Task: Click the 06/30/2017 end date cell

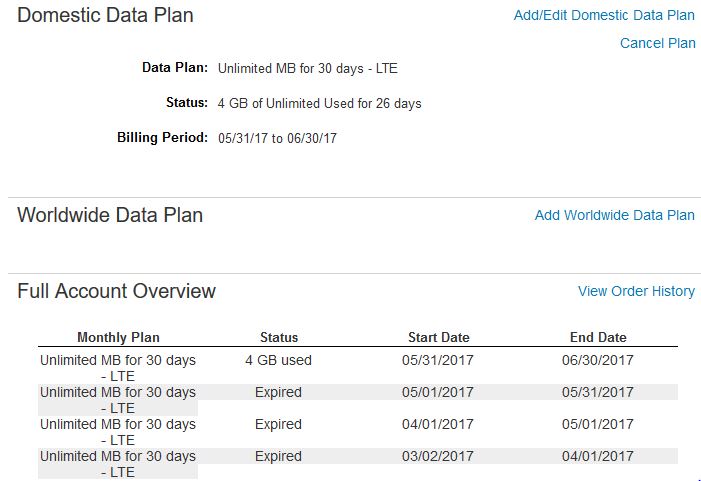Action: pos(598,360)
